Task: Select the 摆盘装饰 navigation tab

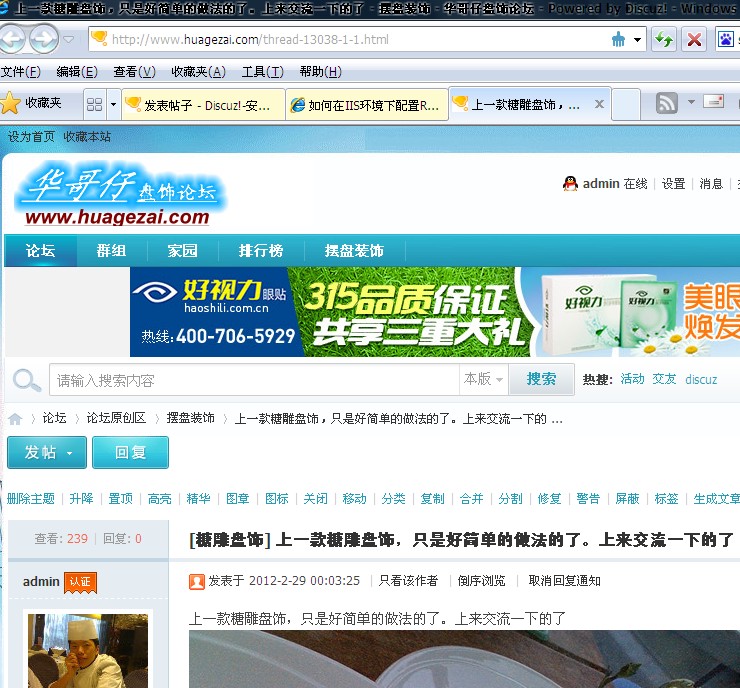Action: (x=354, y=251)
